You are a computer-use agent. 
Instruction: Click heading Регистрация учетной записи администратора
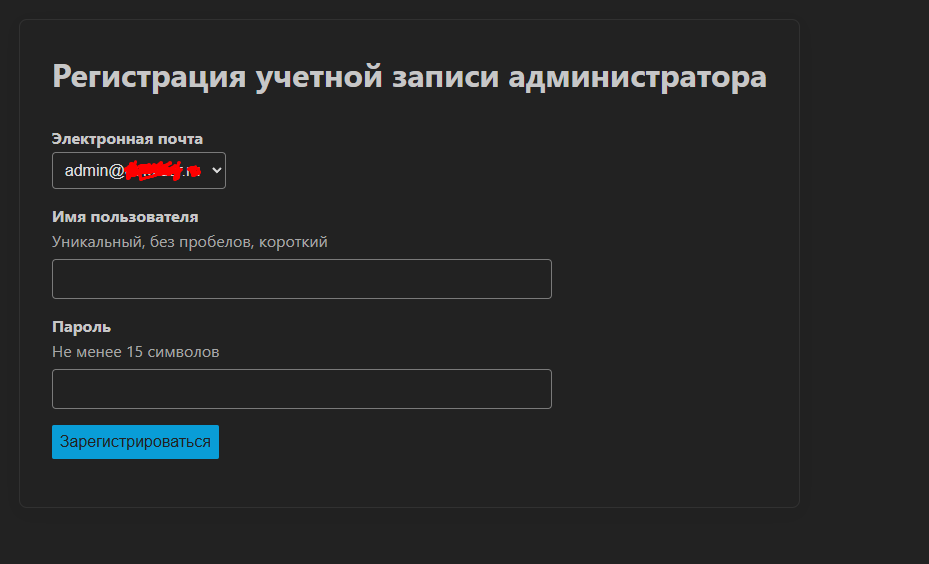pos(409,76)
